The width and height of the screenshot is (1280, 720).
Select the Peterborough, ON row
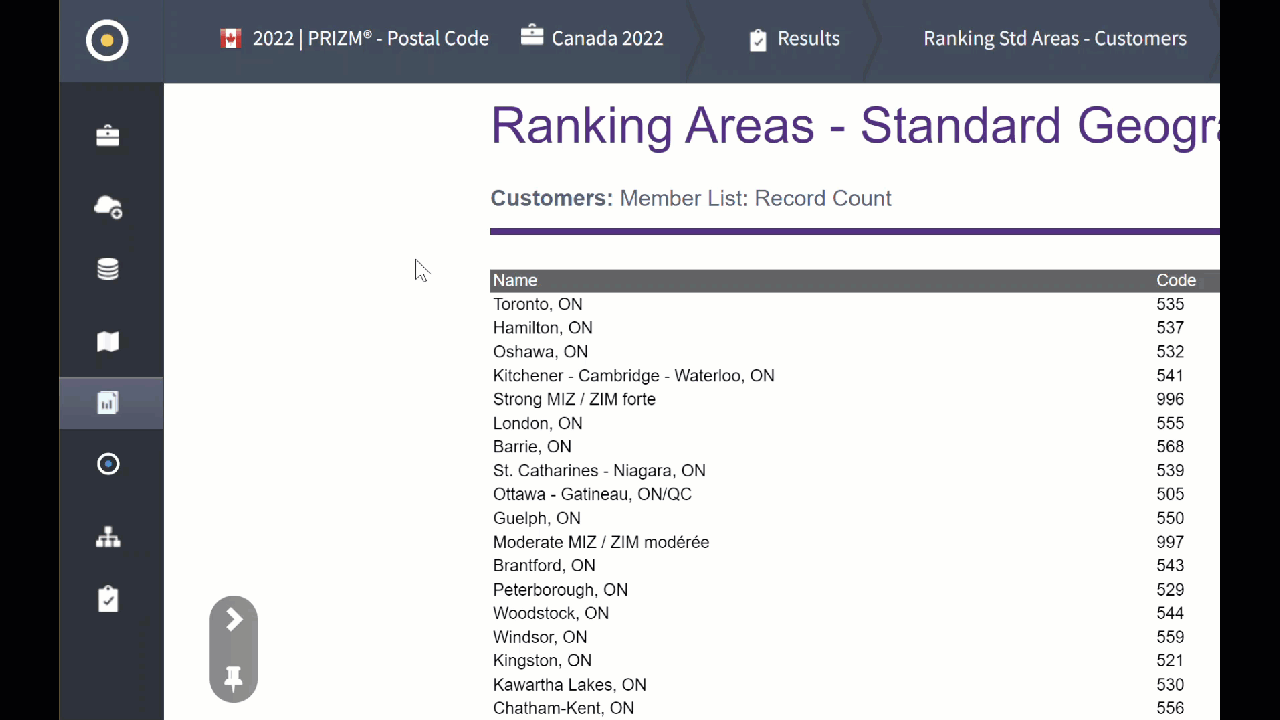(x=855, y=590)
